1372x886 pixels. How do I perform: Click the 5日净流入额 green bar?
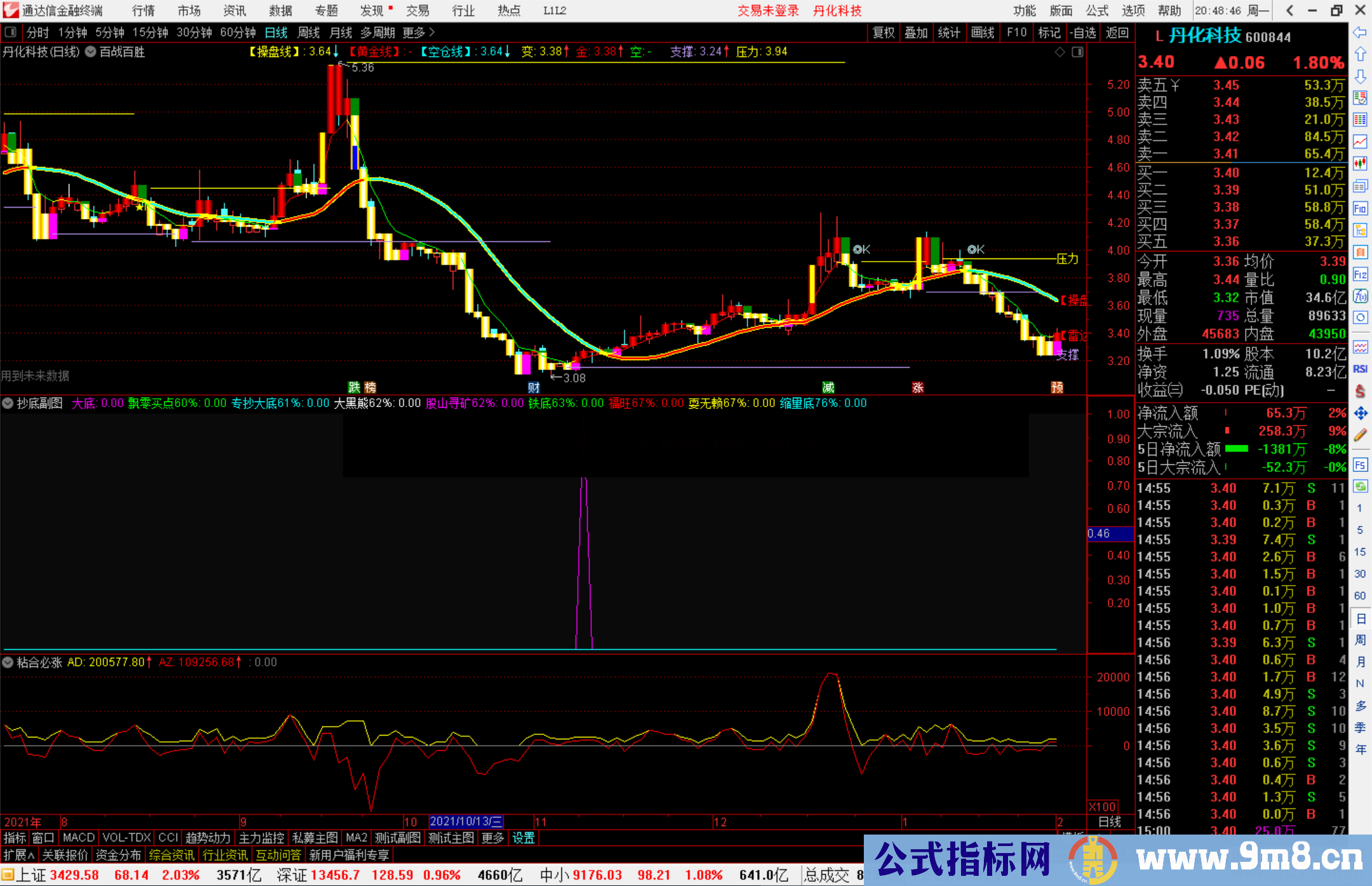point(1236,449)
